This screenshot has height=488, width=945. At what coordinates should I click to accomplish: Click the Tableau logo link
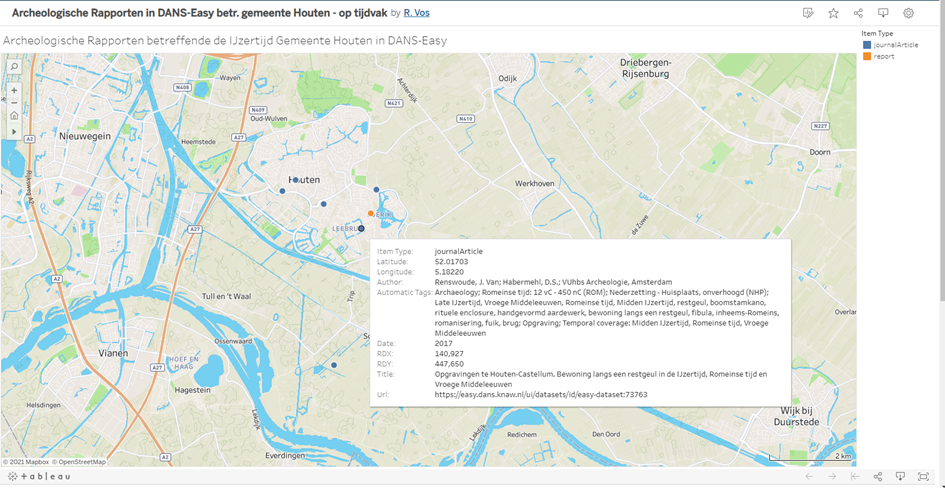coord(41,477)
